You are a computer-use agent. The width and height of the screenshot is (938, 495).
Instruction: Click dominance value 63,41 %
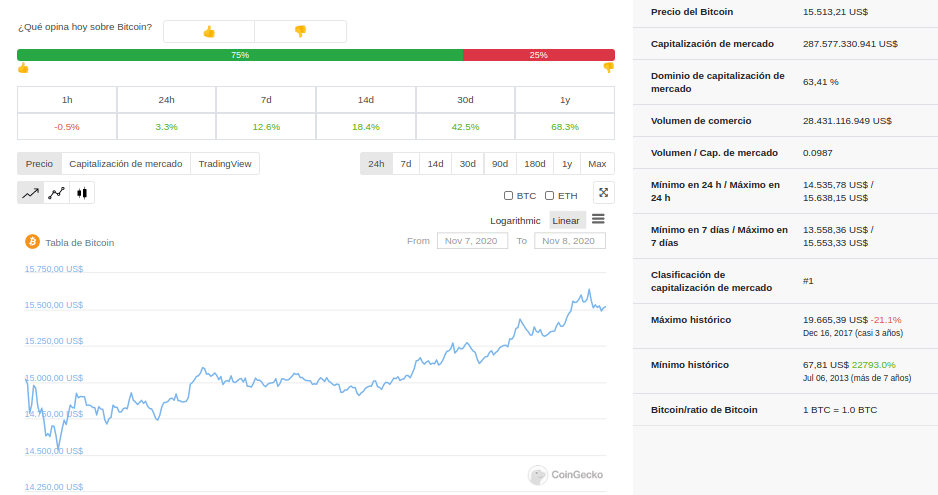pos(821,82)
